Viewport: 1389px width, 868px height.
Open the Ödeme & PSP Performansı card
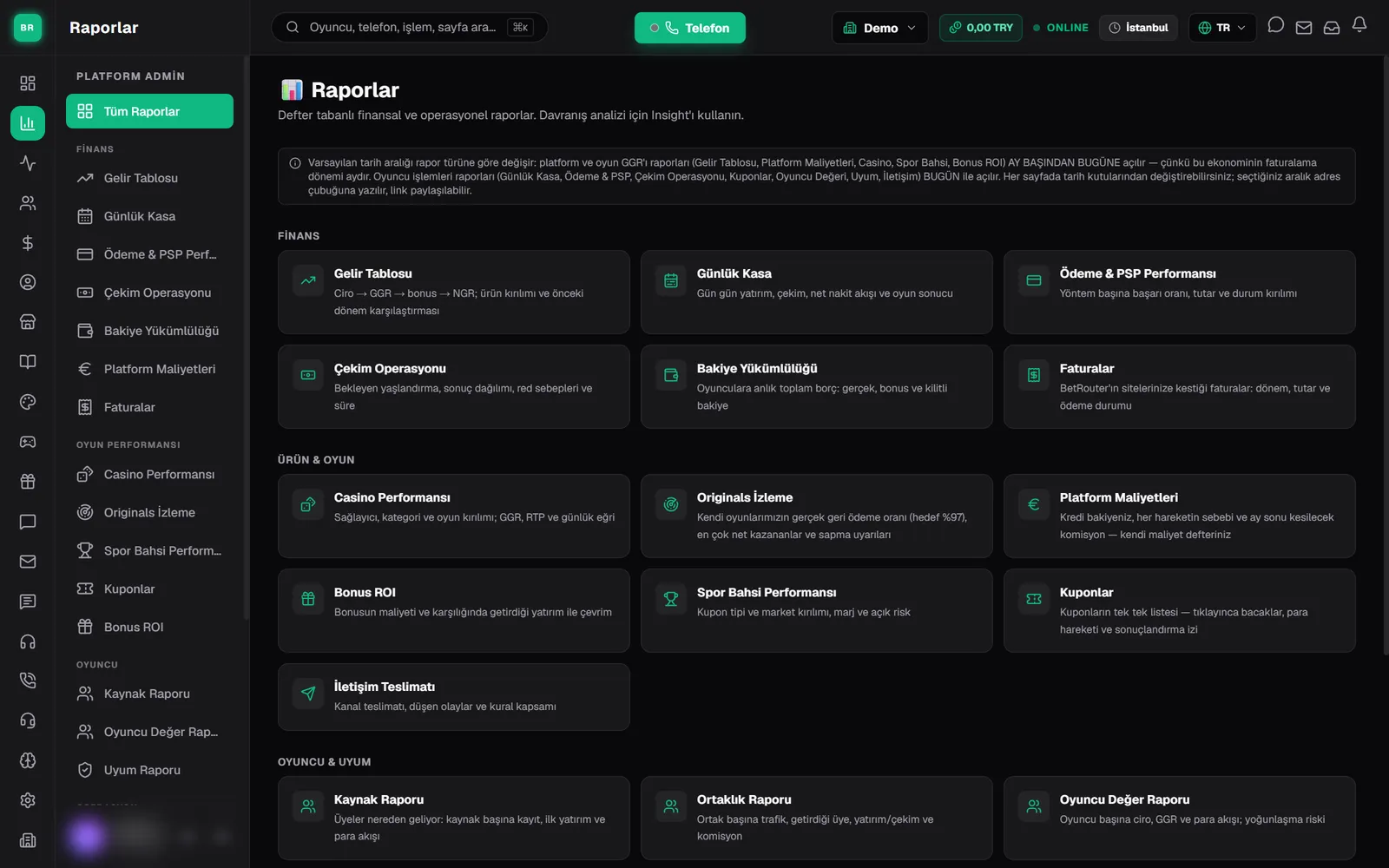click(x=1179, y=292)
